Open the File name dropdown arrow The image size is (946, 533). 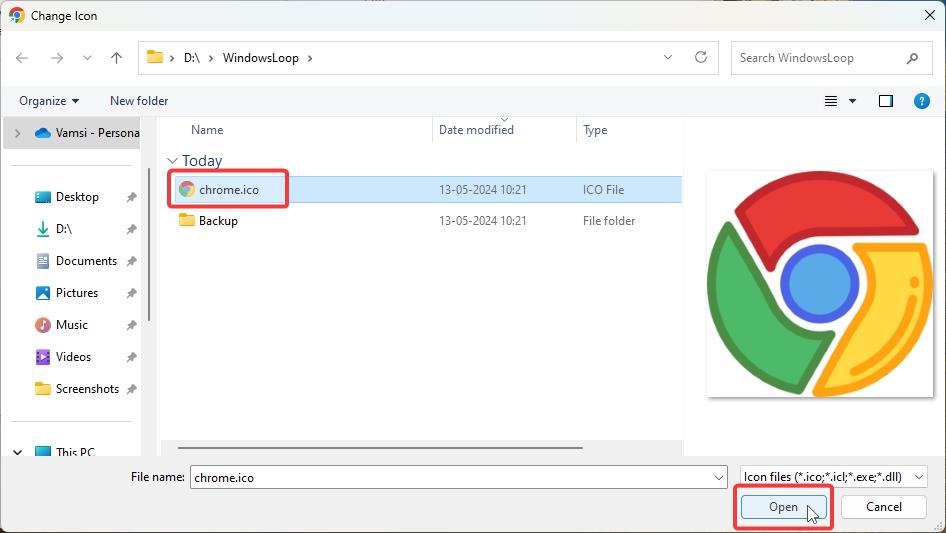[x=719, y=477]
